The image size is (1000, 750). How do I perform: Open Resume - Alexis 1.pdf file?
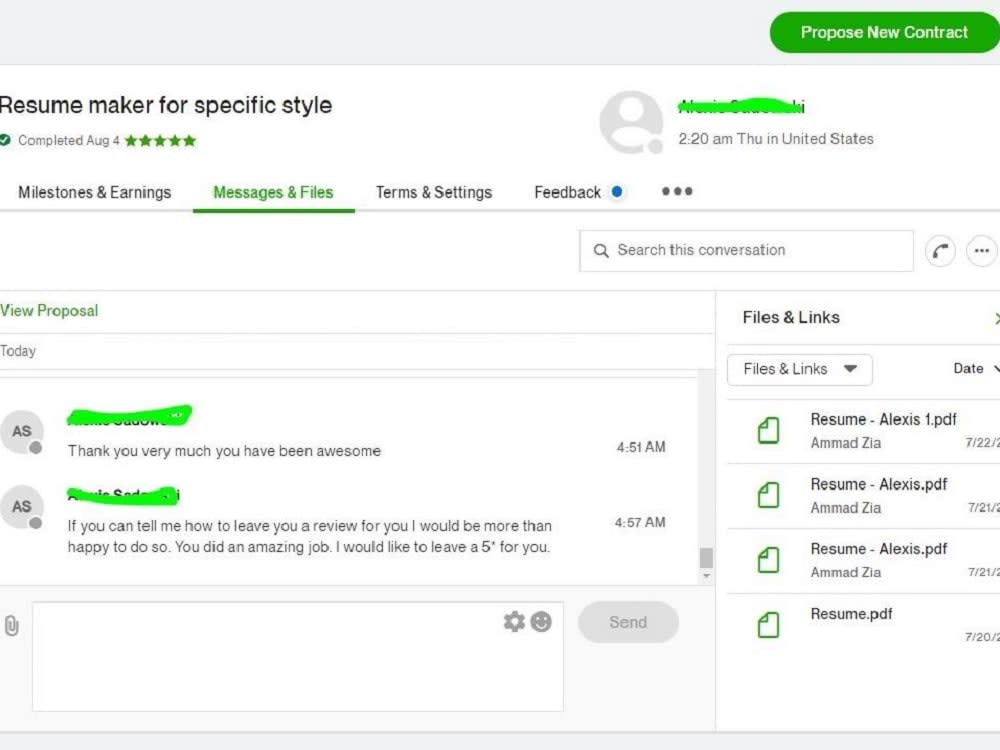883,420
